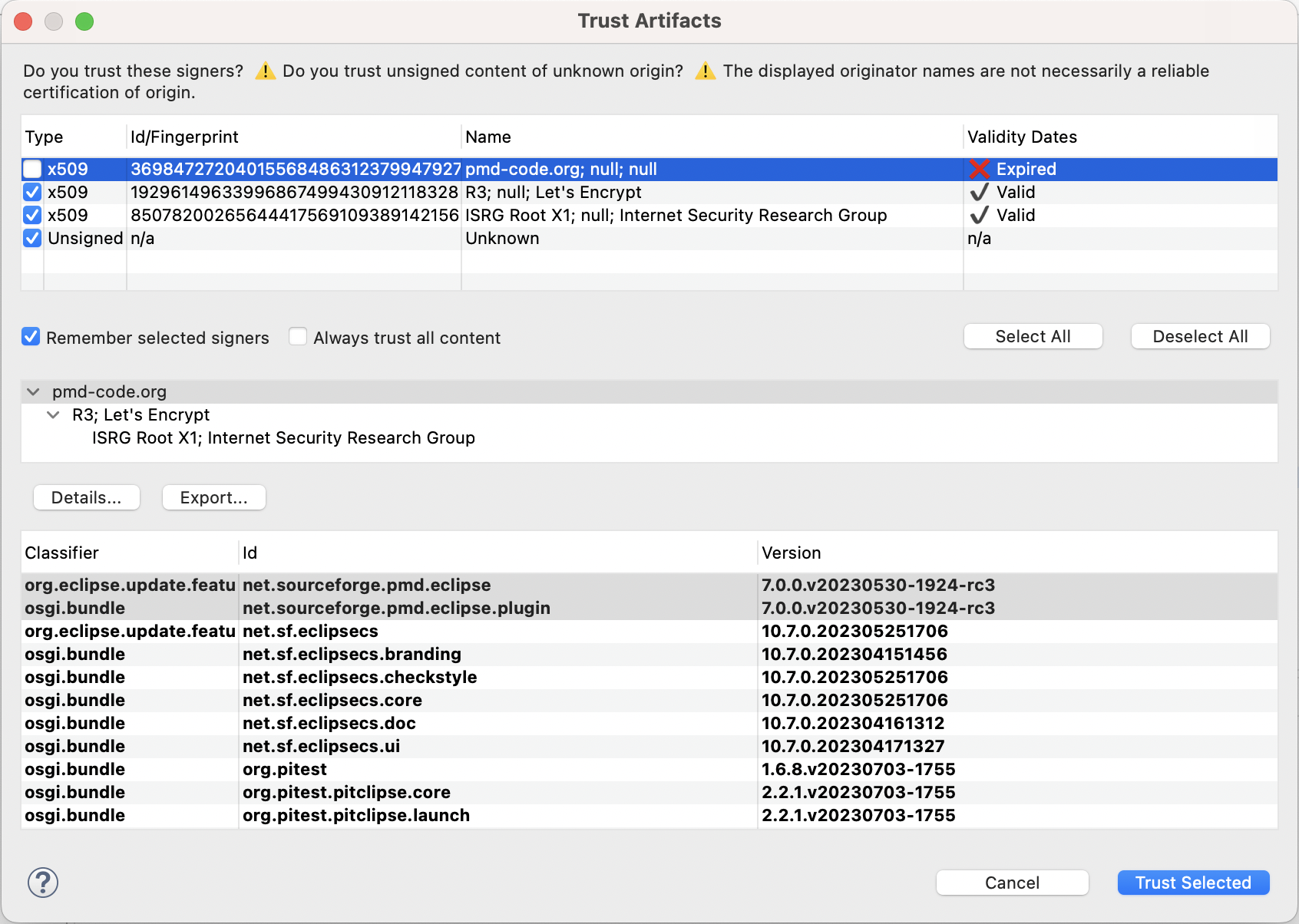This screenshot has width=1299, height=924.
Task: Sort by Validity Dates column header
Action: (x=1022, y=137)
